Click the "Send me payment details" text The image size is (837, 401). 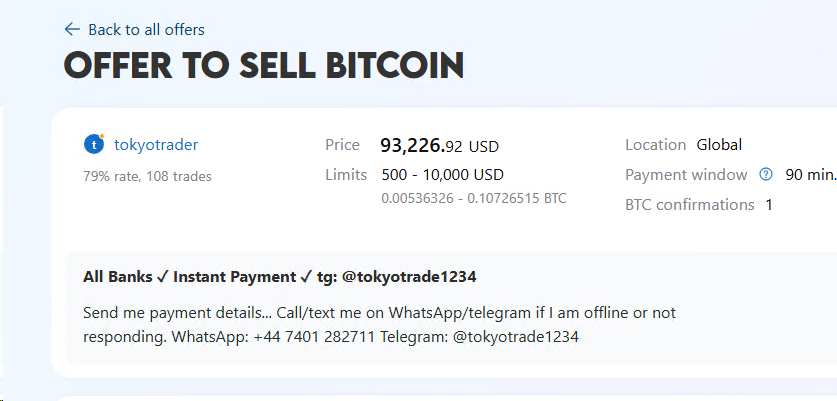point(170,313)
